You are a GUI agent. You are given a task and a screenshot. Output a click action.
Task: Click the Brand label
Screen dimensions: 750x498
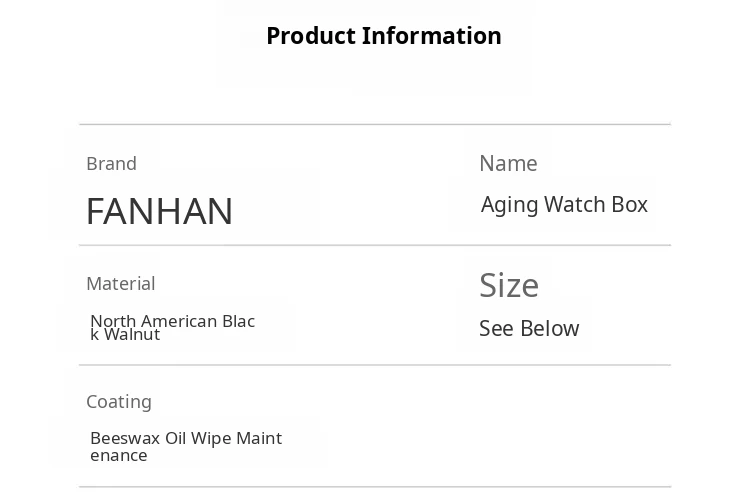pos(111,164)
